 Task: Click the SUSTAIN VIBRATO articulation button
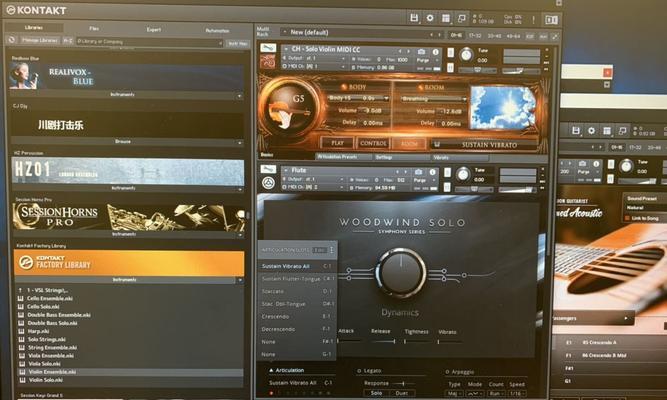coord(485,145)
